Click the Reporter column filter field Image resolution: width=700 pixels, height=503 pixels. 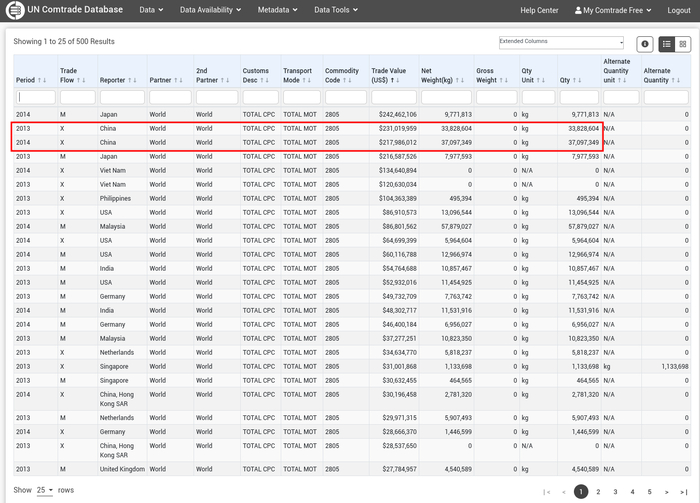(121, 98)
